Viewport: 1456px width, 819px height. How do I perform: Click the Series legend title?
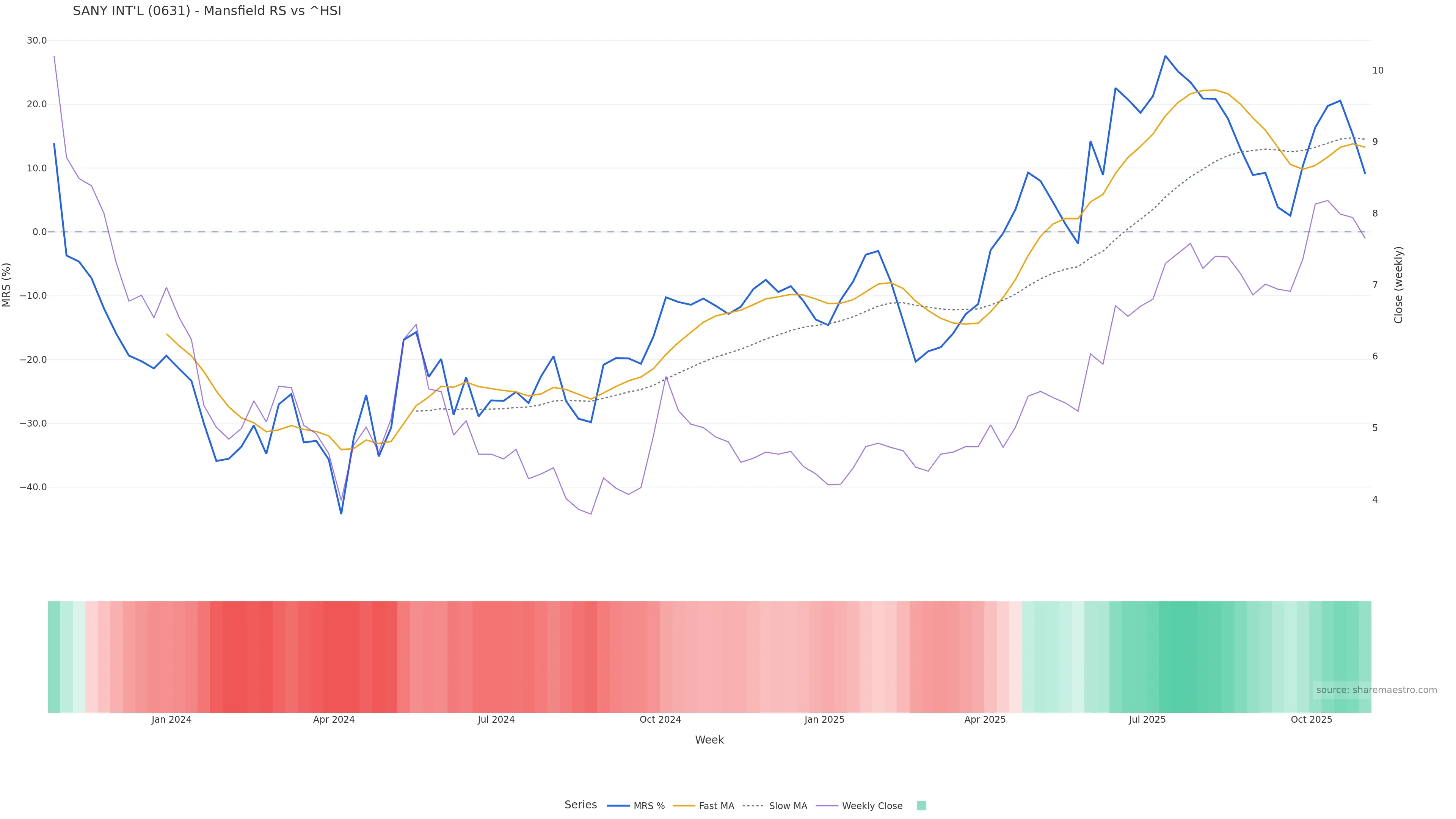581,805
